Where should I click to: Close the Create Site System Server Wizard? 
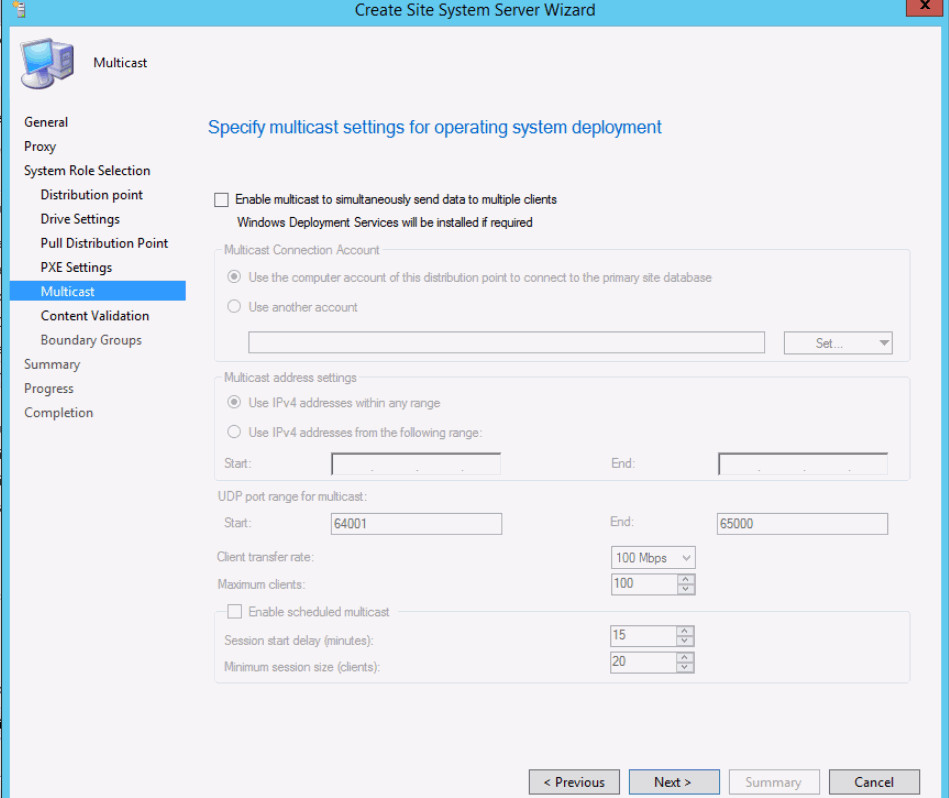[x=924, y=6]
